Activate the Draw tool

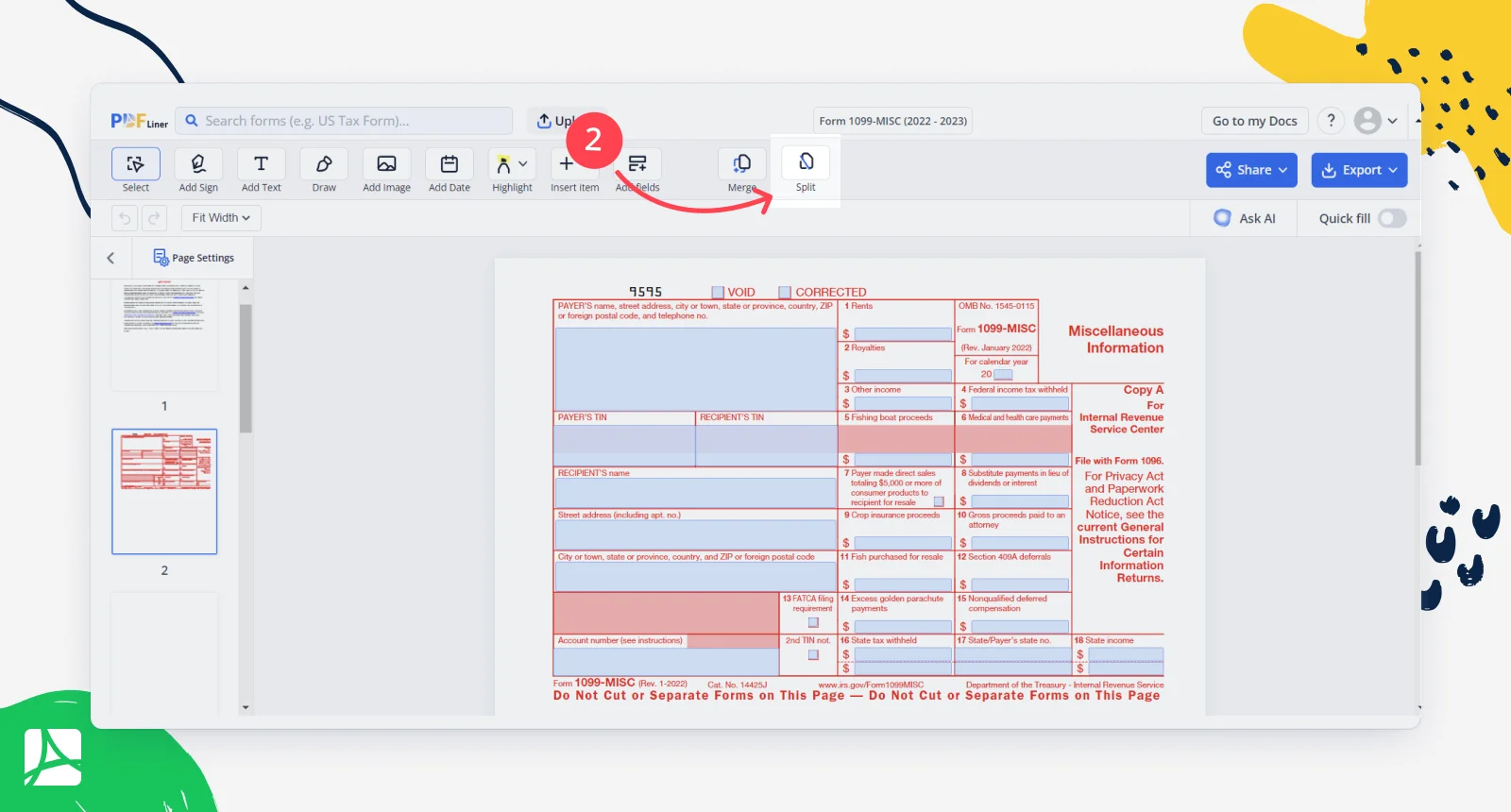(x=324, y=171)
